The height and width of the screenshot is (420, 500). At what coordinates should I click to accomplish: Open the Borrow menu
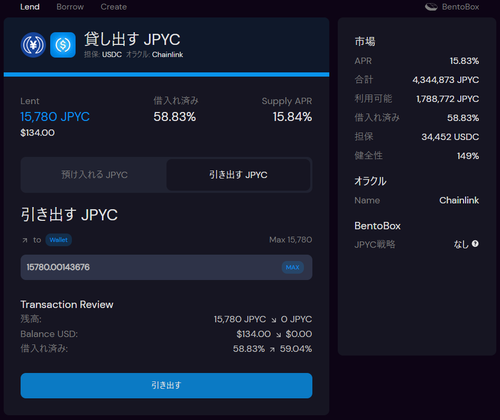coord(70,7)
